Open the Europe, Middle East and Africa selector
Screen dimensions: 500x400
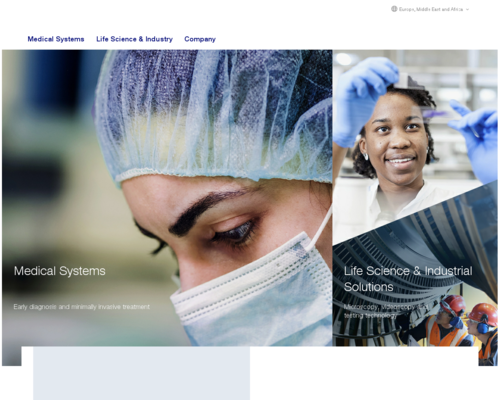tap(430, 9)
